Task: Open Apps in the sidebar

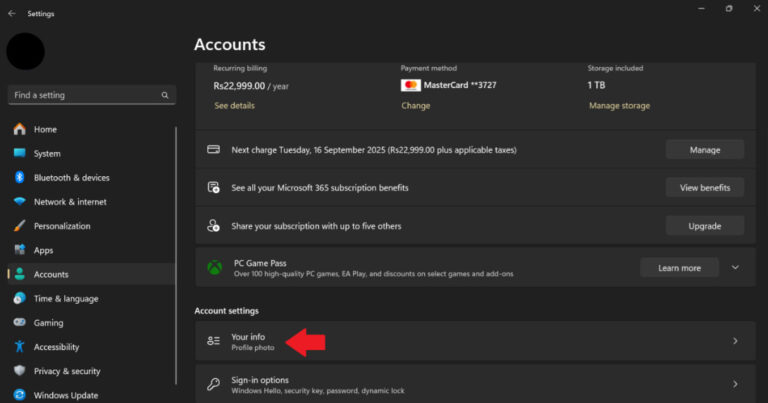Action: (91, 250)
